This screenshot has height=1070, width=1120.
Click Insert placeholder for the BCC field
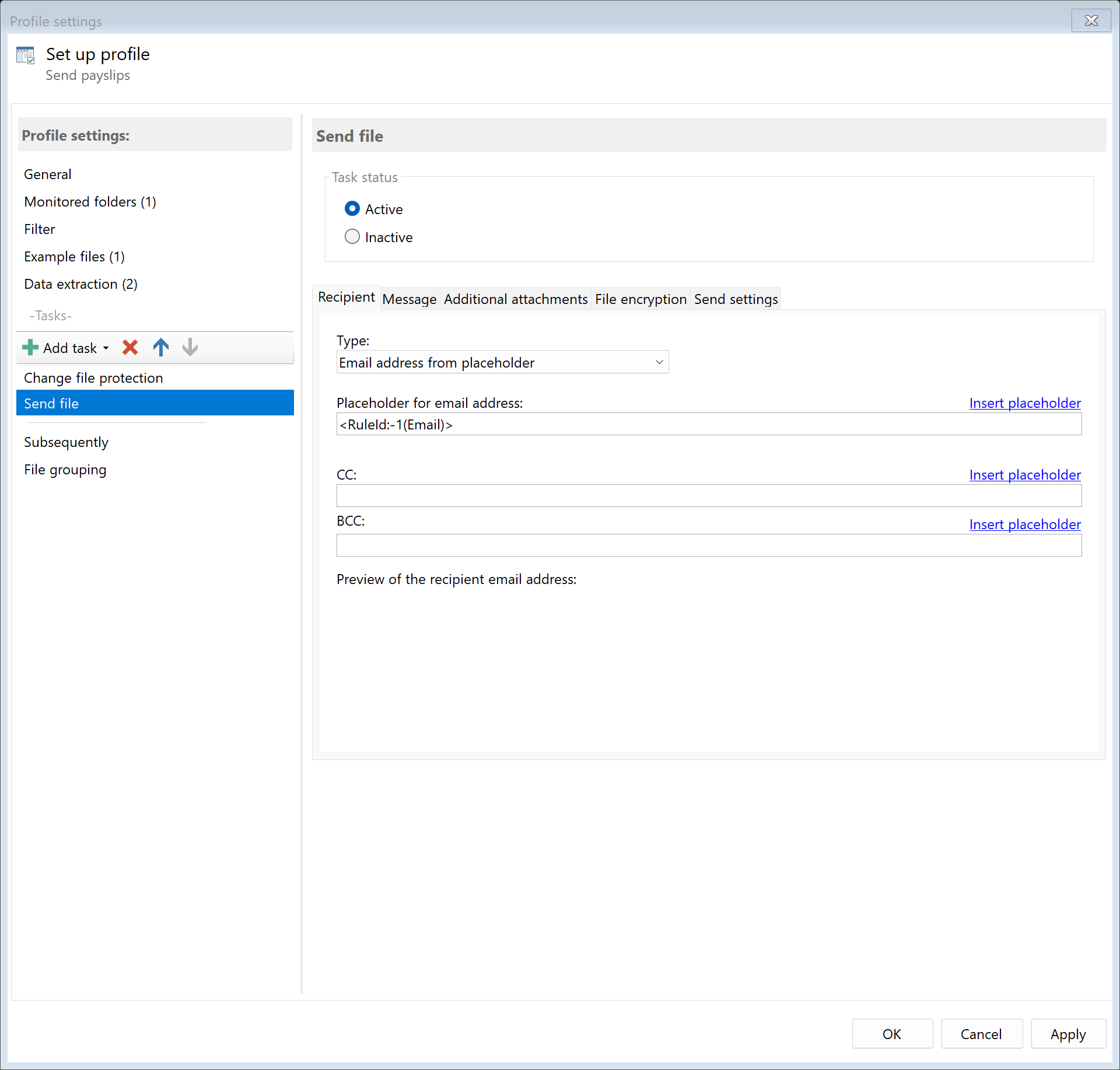click(1024, 524)
